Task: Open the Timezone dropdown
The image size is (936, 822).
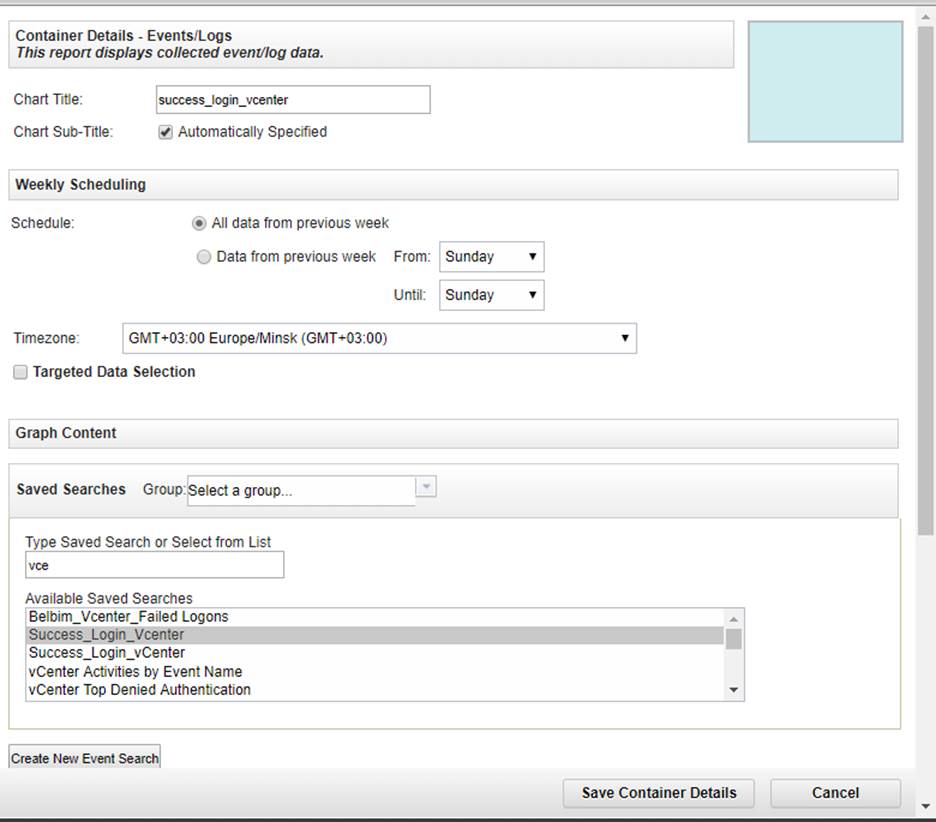Action: tap(379, 338)
